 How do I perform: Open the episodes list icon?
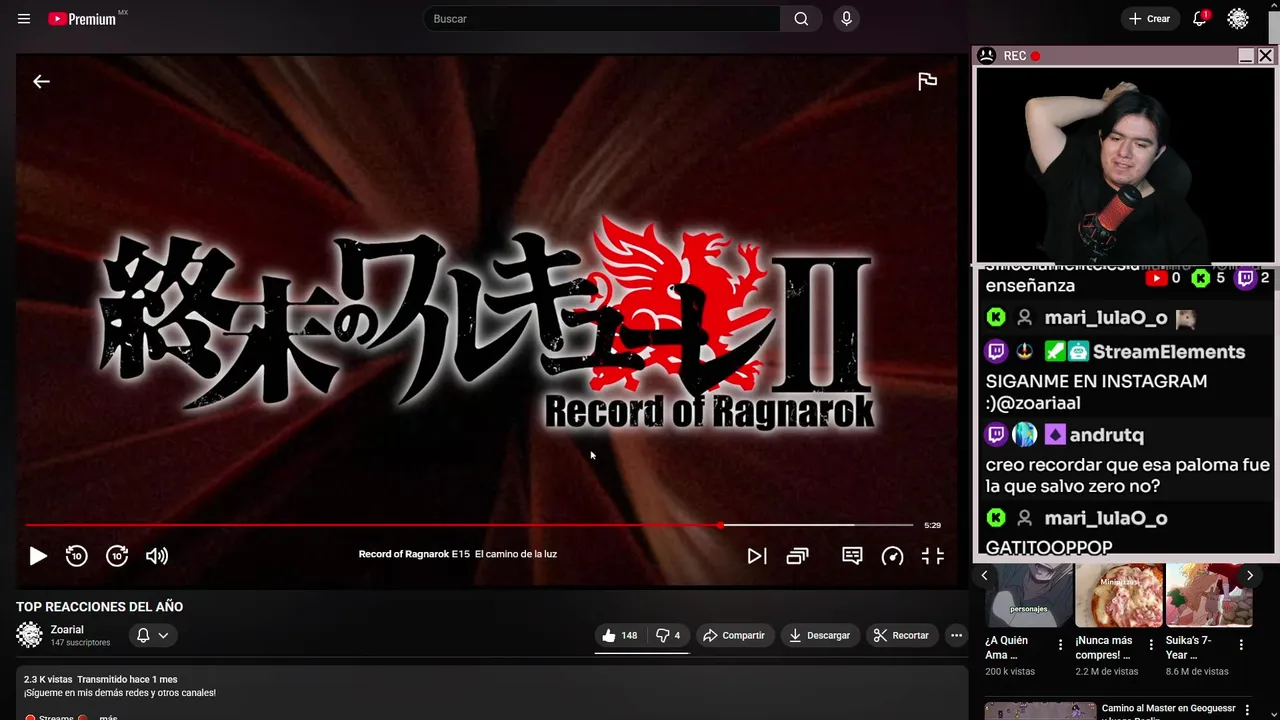tap(797, 556)
